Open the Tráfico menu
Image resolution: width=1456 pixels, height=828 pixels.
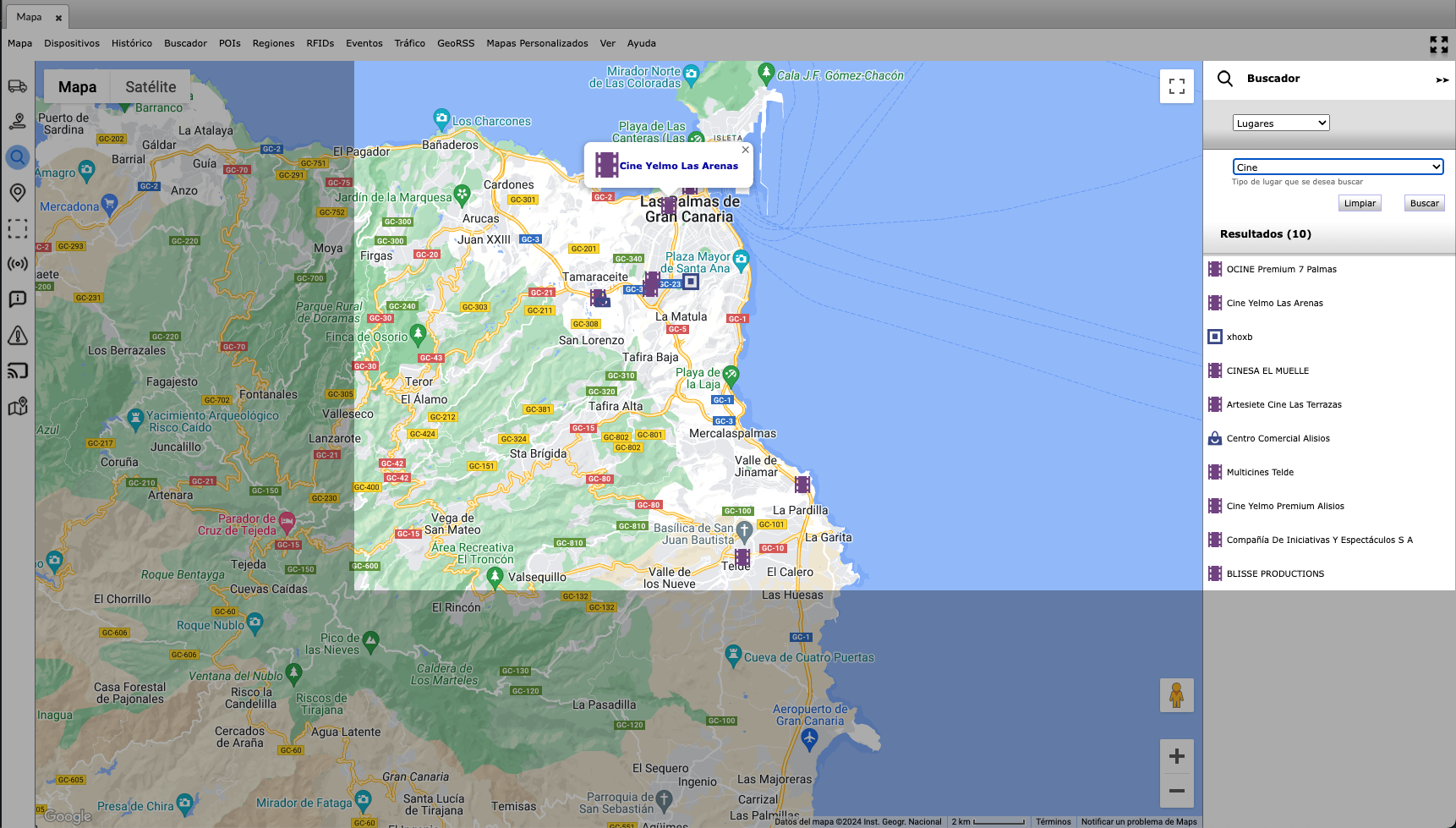410,43
